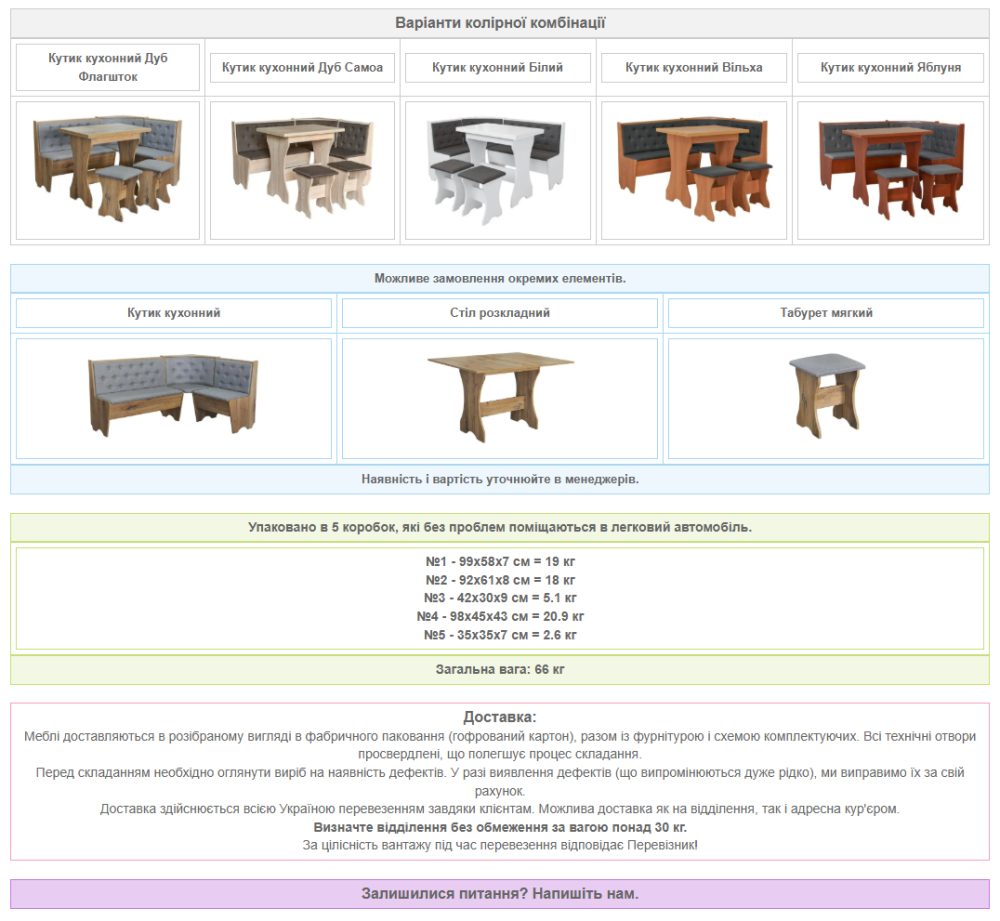Click the Кутик кухонний Дуб Флагшток label
This screenshot has width=1000, height=921.
[x=108, y=67]
